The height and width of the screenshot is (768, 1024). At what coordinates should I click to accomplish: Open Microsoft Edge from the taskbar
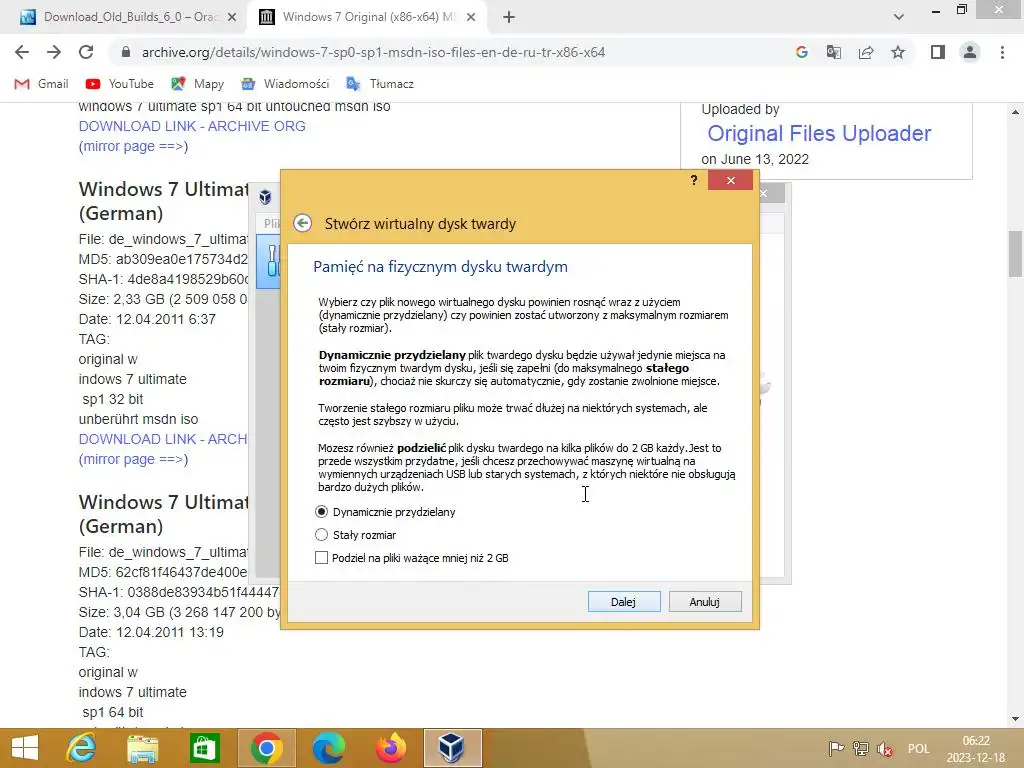328,748
